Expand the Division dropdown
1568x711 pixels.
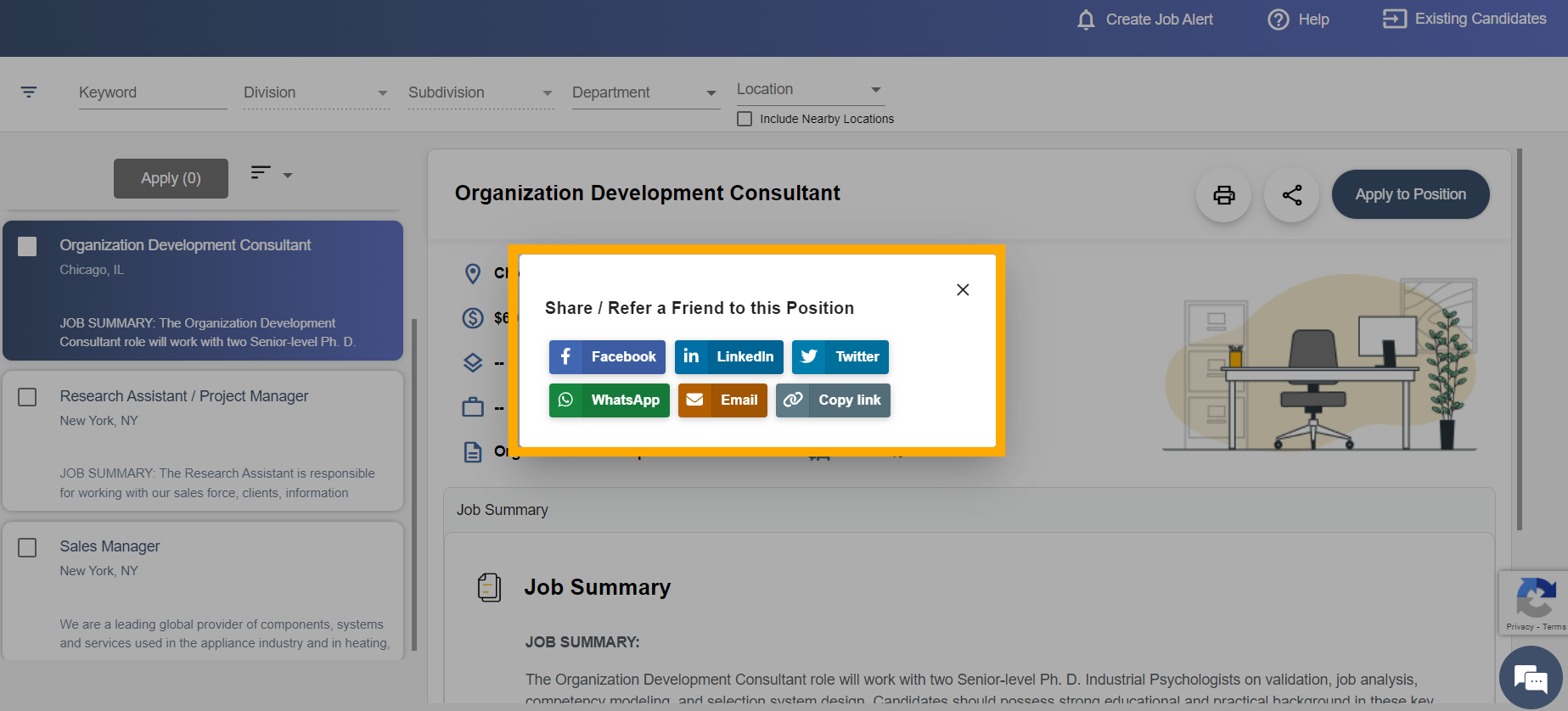pos(316,92)
